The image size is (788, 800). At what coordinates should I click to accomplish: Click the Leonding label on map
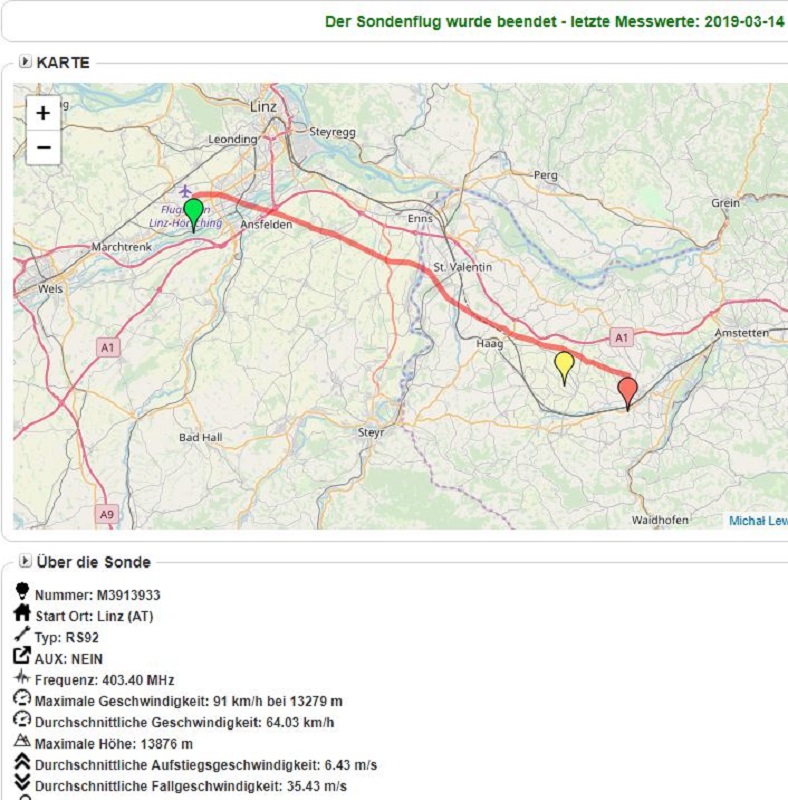click(x=233, y=139)
